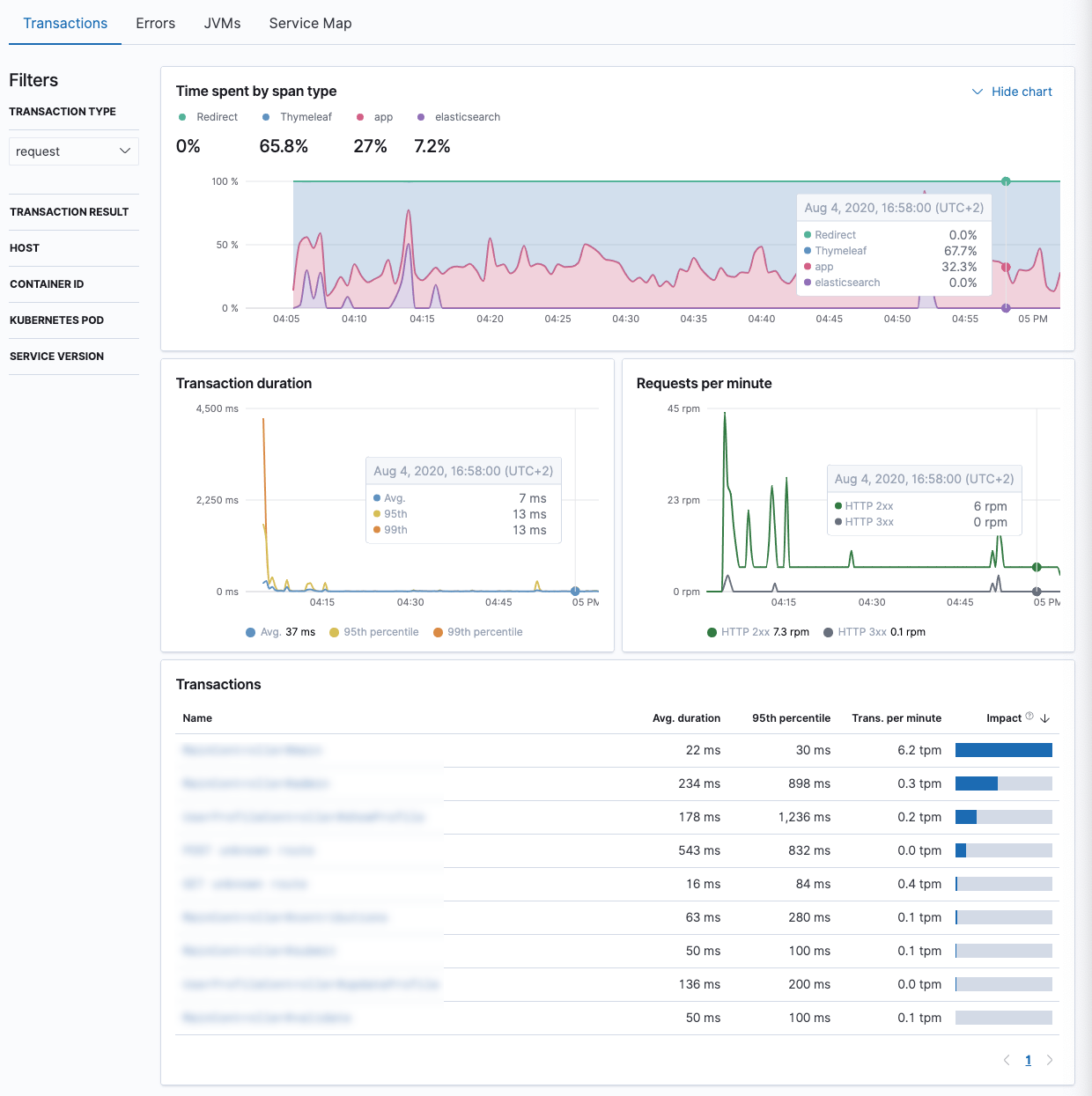Toggle the Thymeleaf series legend dot
1092x1096 pixels.
pos(266,117)
